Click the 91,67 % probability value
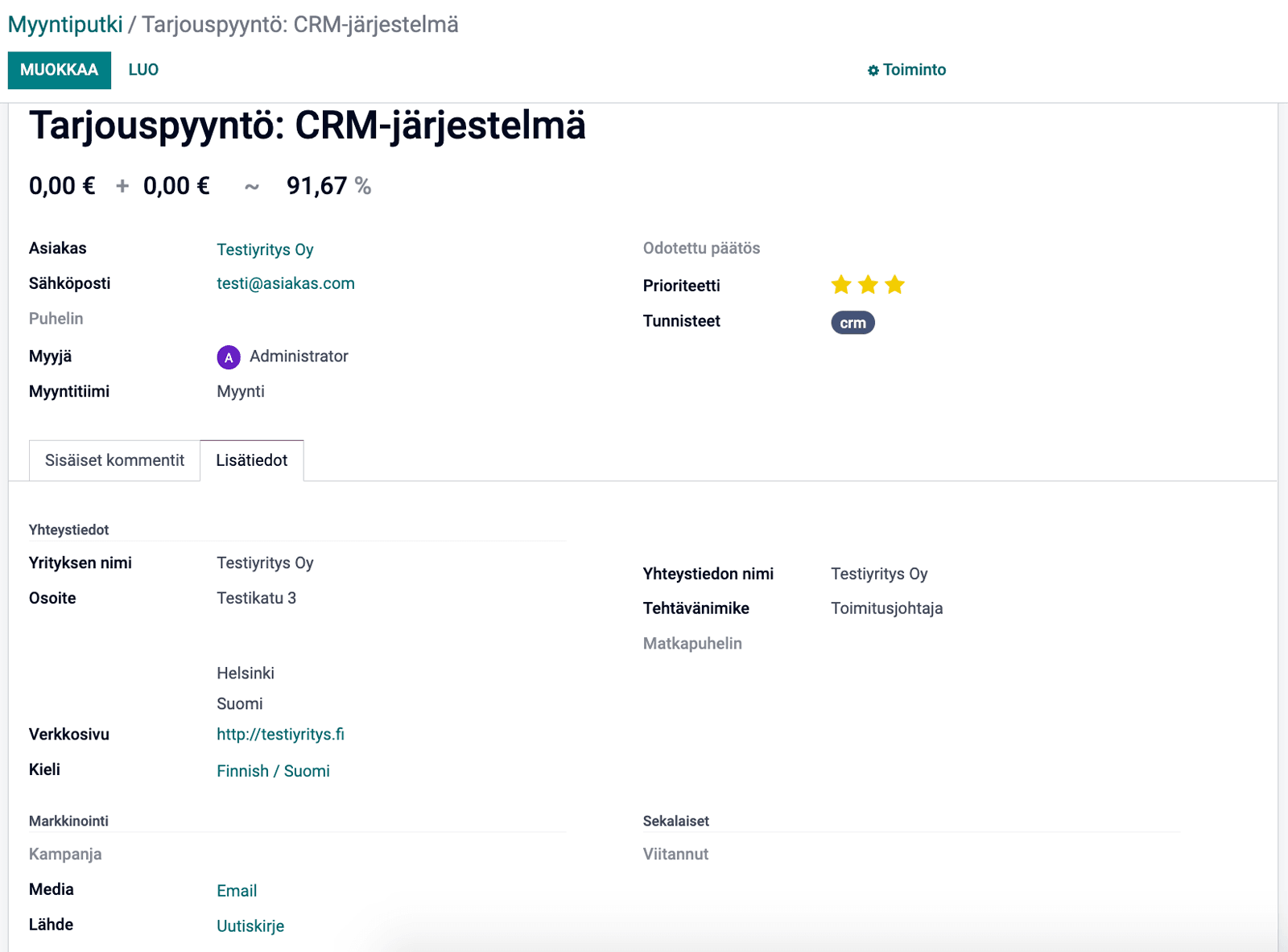The image size is (1288, 952). pos(317,187)
